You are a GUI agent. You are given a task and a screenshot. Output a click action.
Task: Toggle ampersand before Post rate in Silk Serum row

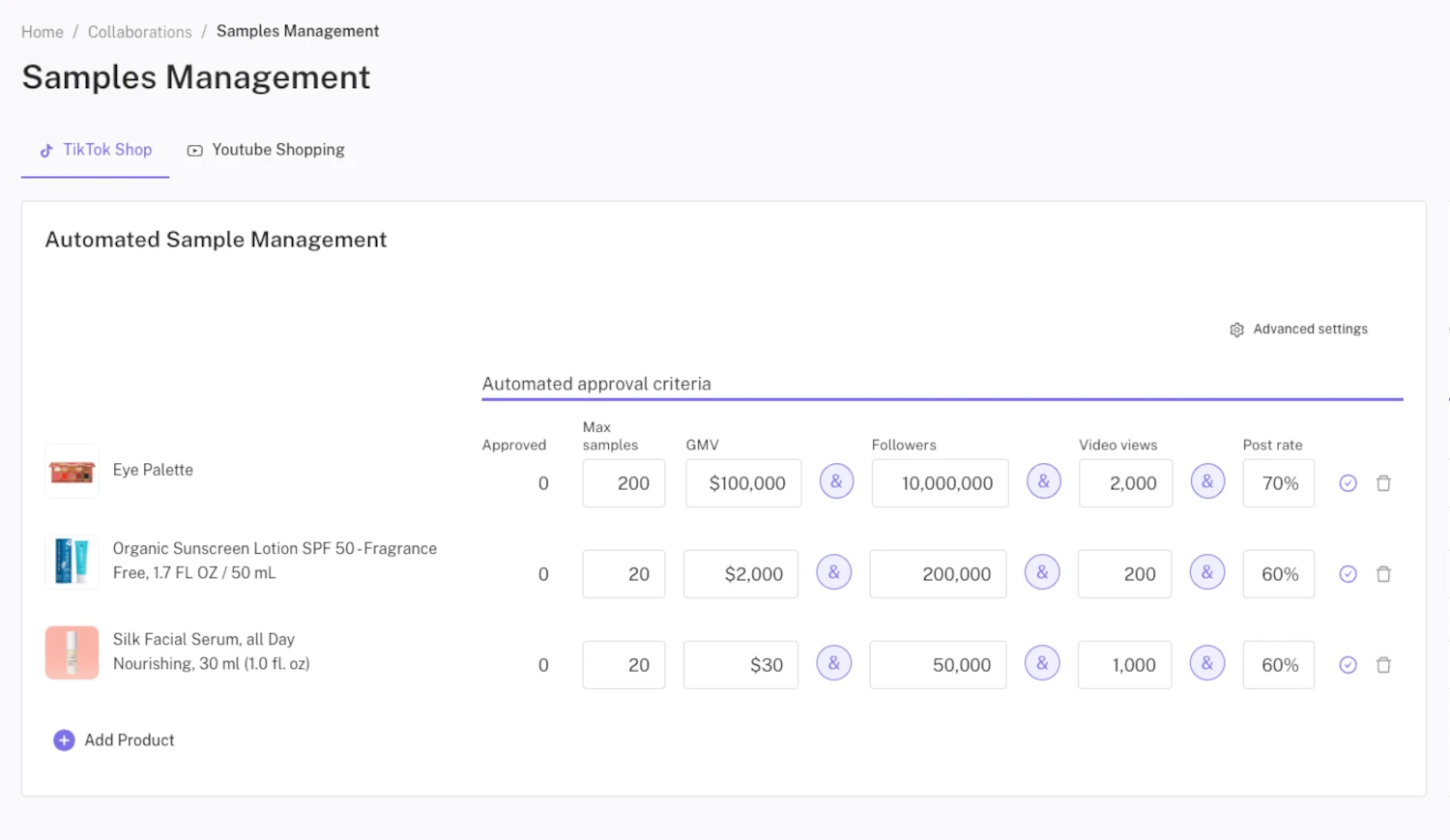click(1206, 663)
